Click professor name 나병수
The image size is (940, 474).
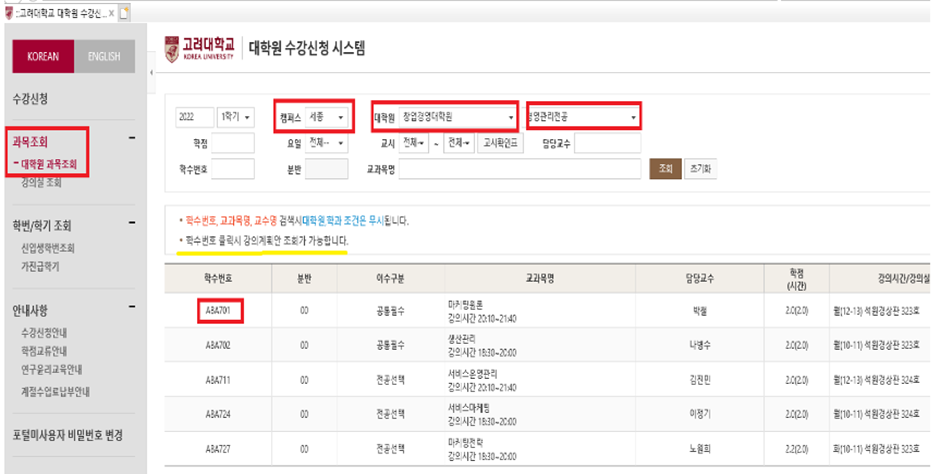[700, 345]
